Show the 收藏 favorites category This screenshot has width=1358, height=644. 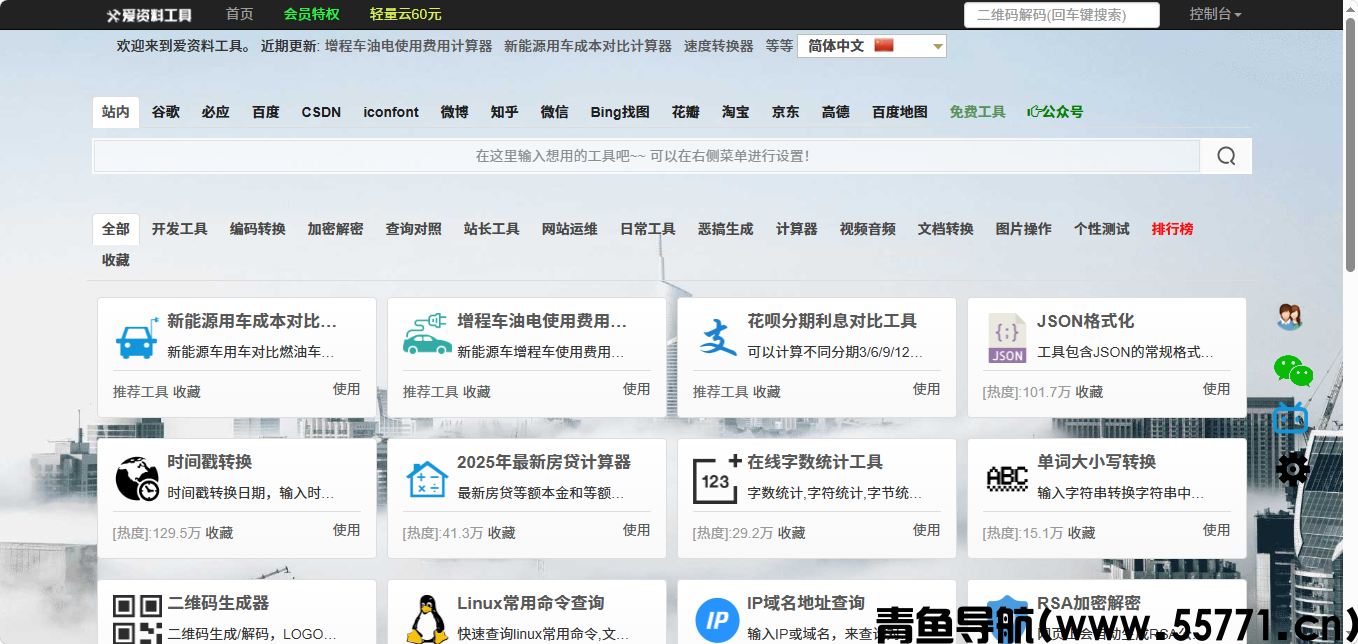pos(115,260)
